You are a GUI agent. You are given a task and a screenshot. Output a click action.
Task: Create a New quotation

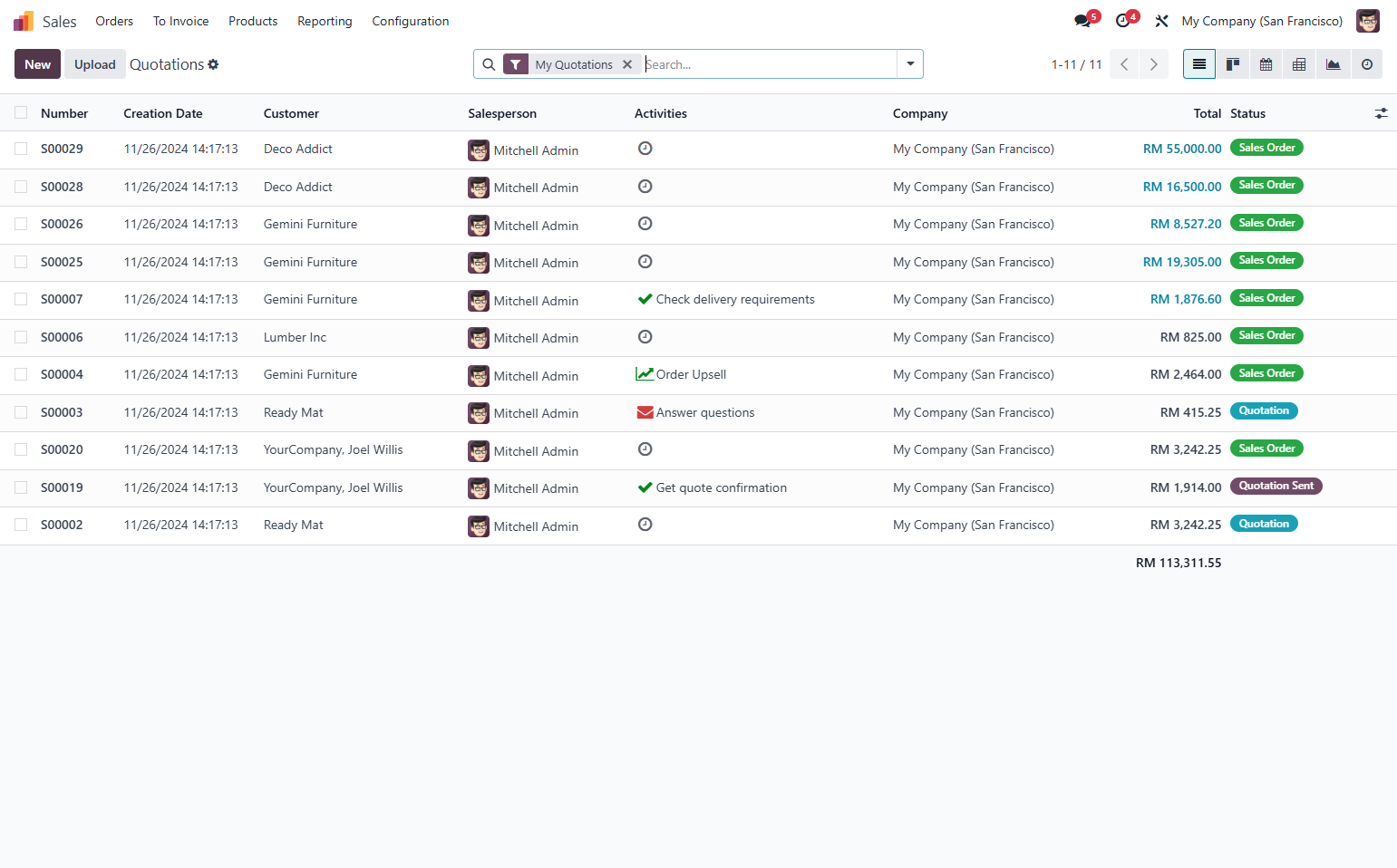point(38,64)
